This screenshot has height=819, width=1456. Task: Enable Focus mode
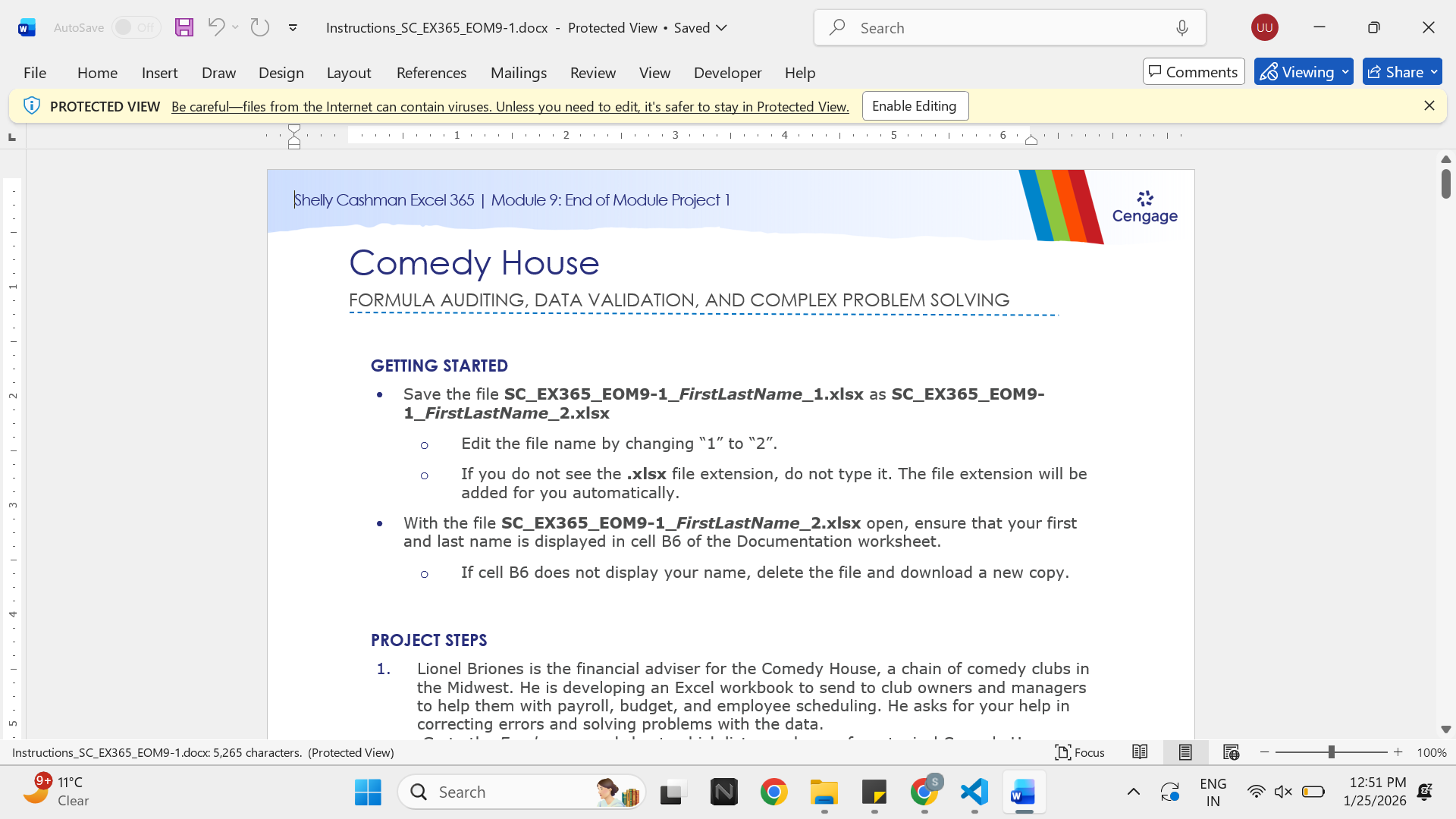[x=1080, y=752]
